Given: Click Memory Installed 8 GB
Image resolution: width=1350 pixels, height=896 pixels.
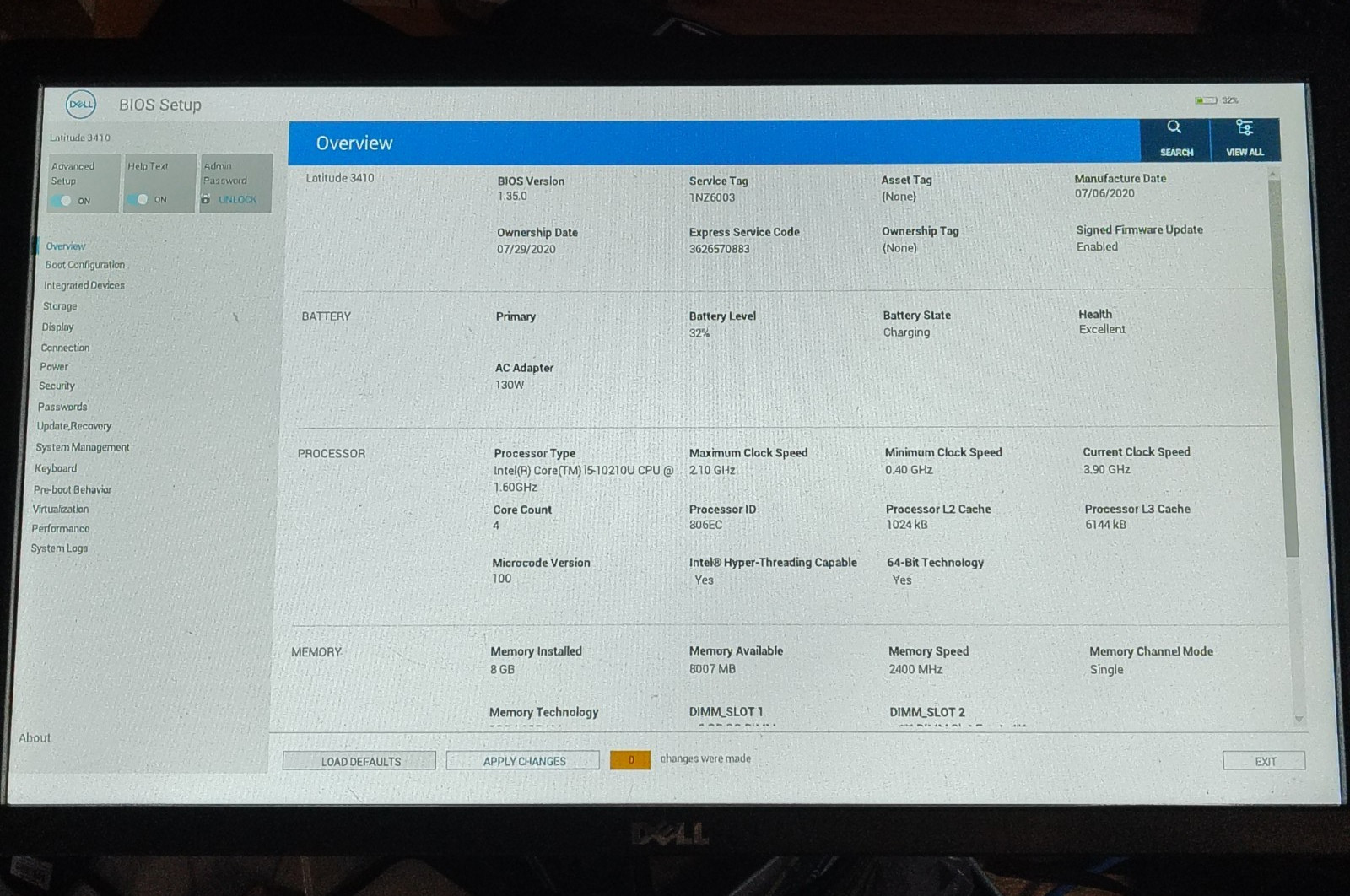Looking at the screenshot, I should [x=502, y=669].
